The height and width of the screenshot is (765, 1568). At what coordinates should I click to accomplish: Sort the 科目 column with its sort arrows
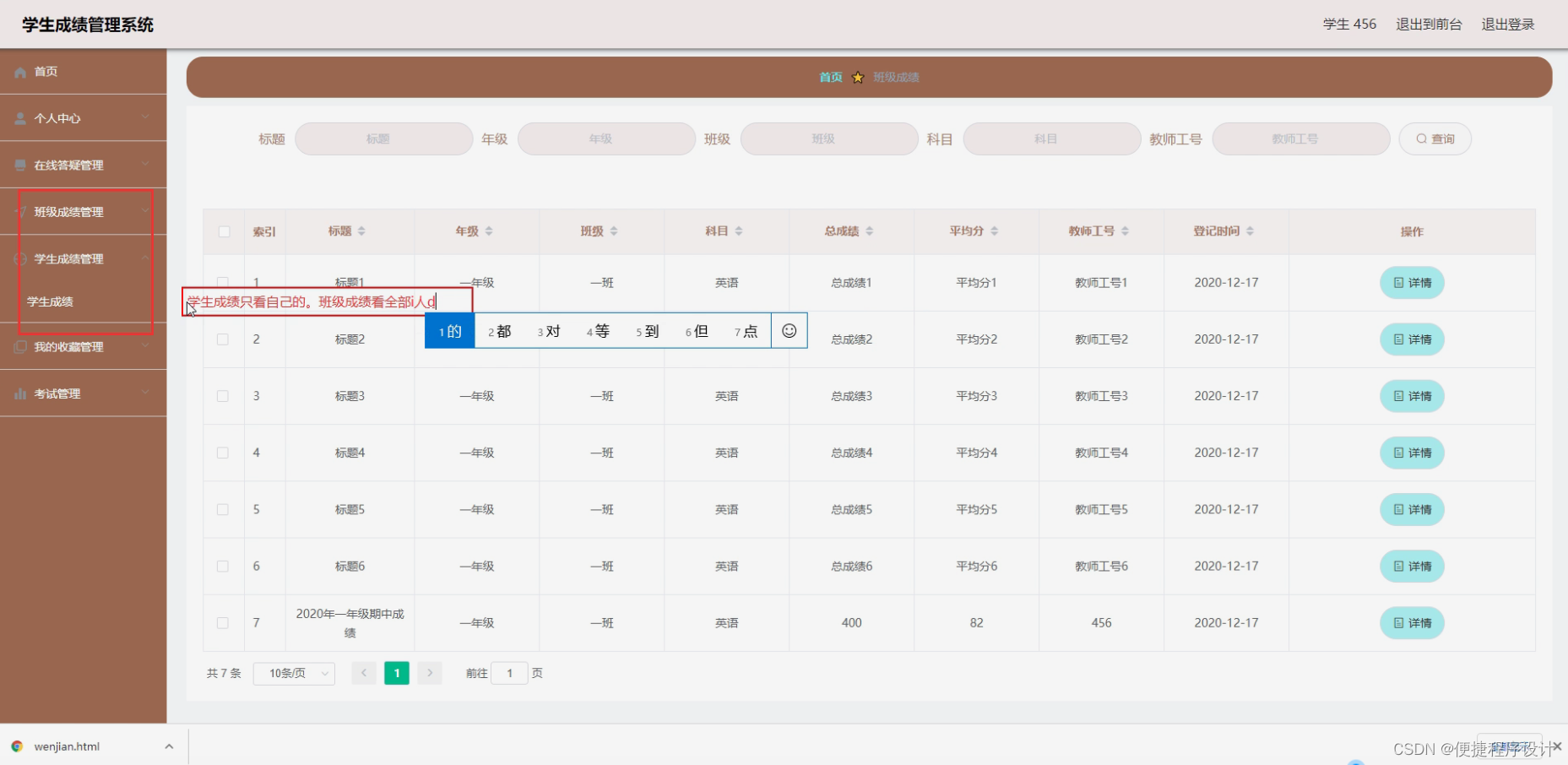(739, 231)
